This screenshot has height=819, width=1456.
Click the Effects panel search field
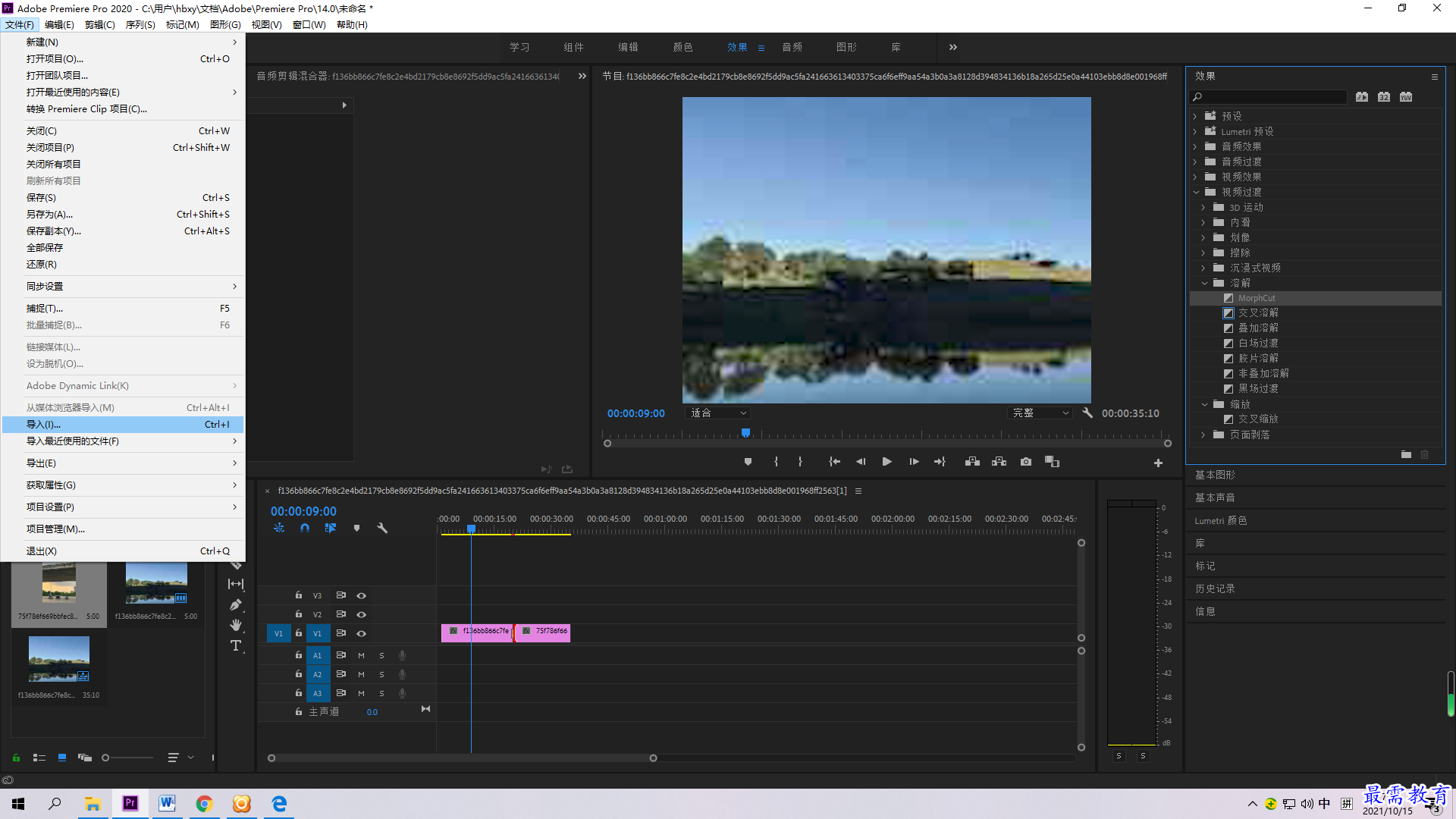tap(1268, 97)
